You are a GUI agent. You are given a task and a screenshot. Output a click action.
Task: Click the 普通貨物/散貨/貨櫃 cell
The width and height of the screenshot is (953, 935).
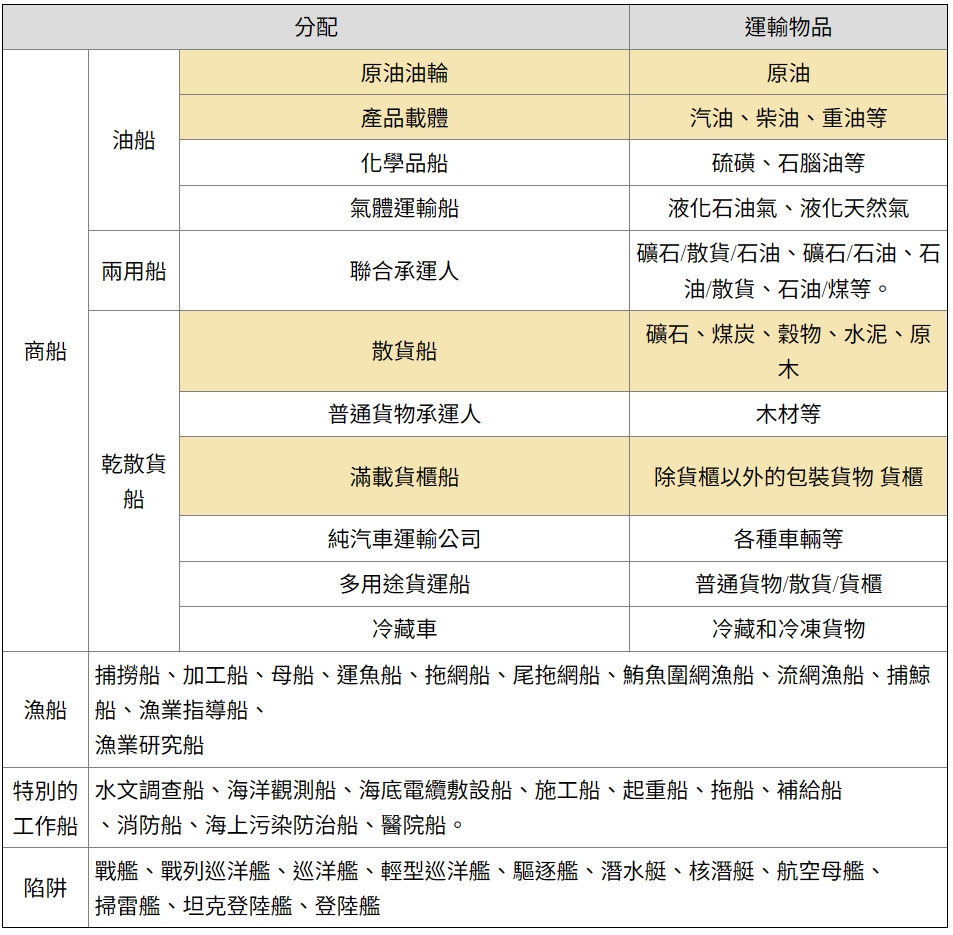(788, 584)
